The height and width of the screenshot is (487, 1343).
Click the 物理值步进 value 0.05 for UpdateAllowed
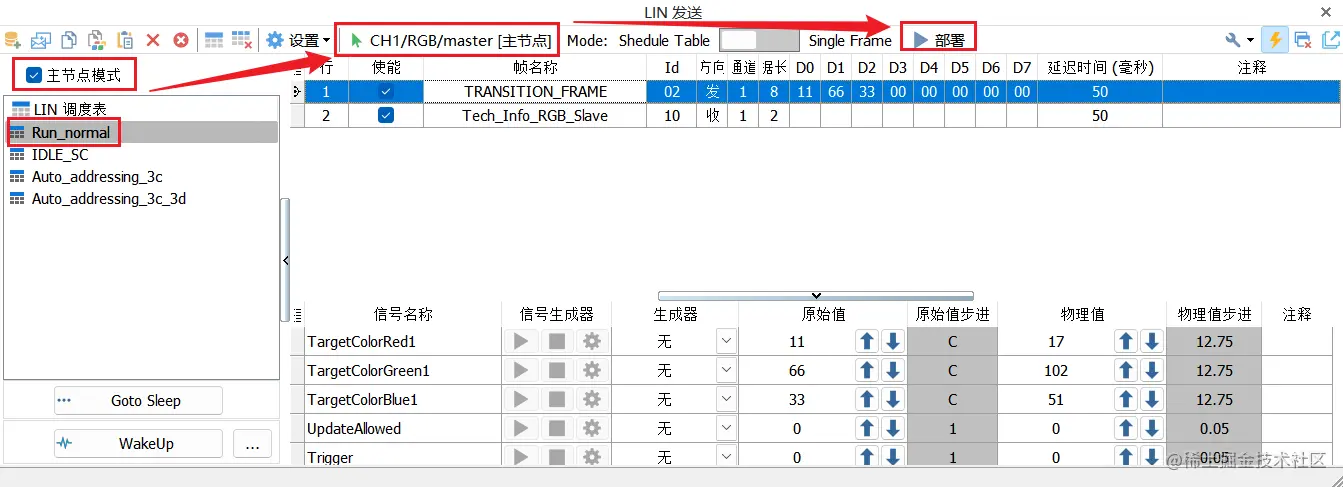point(1213,428)
